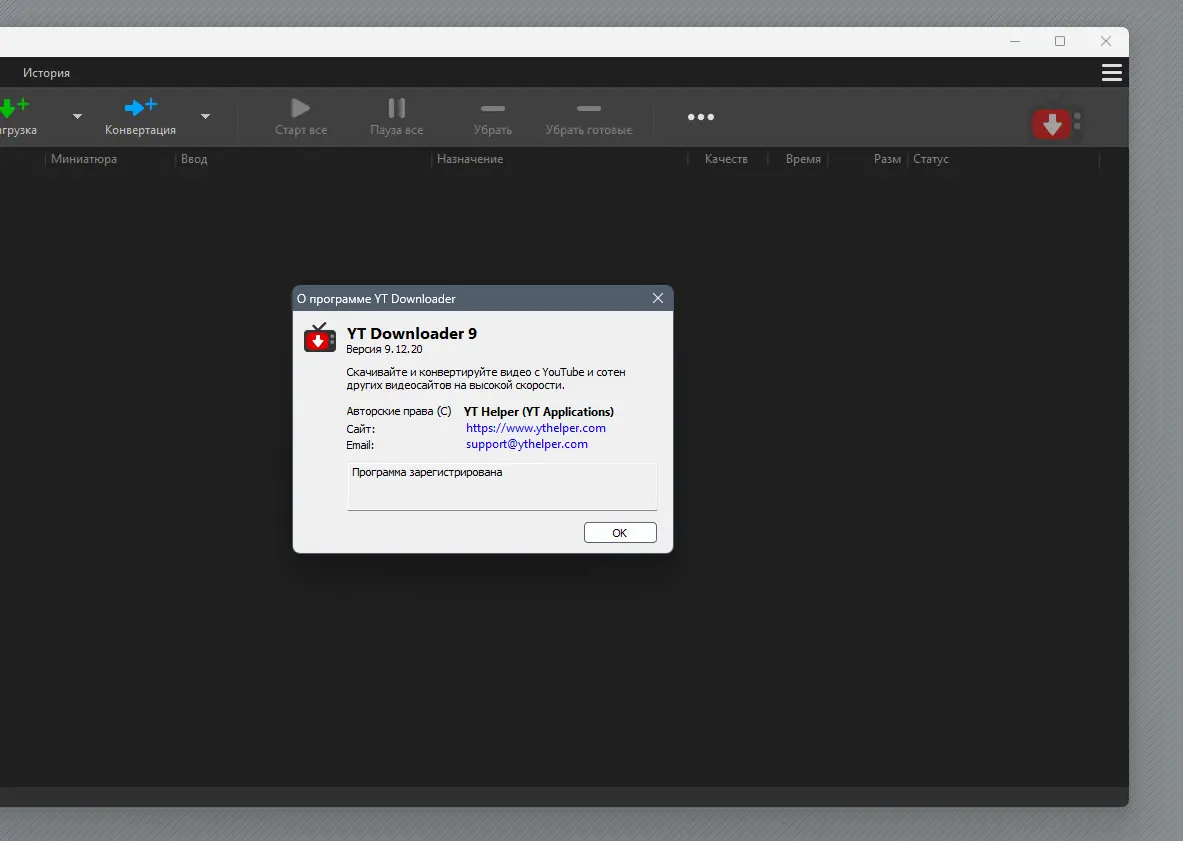Screen dimensions: 1183x841
Task: Click Убрать готовые toolbar button
Action: tap(588, 117)
